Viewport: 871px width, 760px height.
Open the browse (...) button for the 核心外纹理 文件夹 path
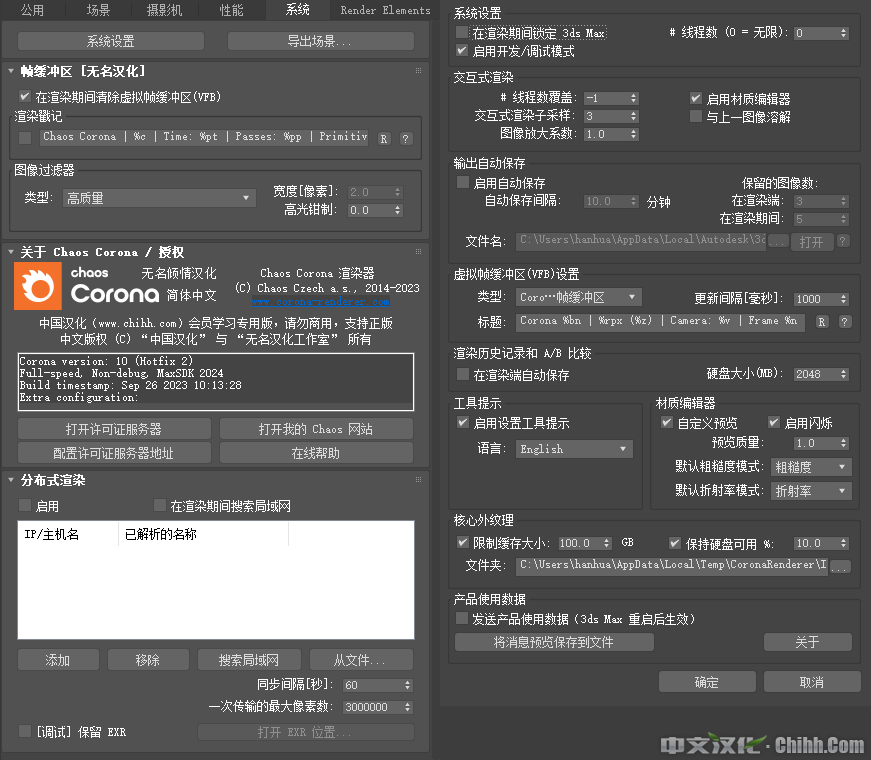tap(841, 567)
